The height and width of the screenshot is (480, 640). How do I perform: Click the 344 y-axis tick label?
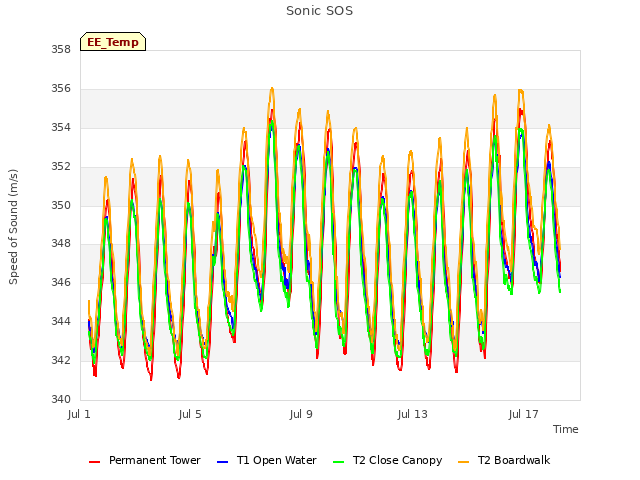tap(61, 322)
